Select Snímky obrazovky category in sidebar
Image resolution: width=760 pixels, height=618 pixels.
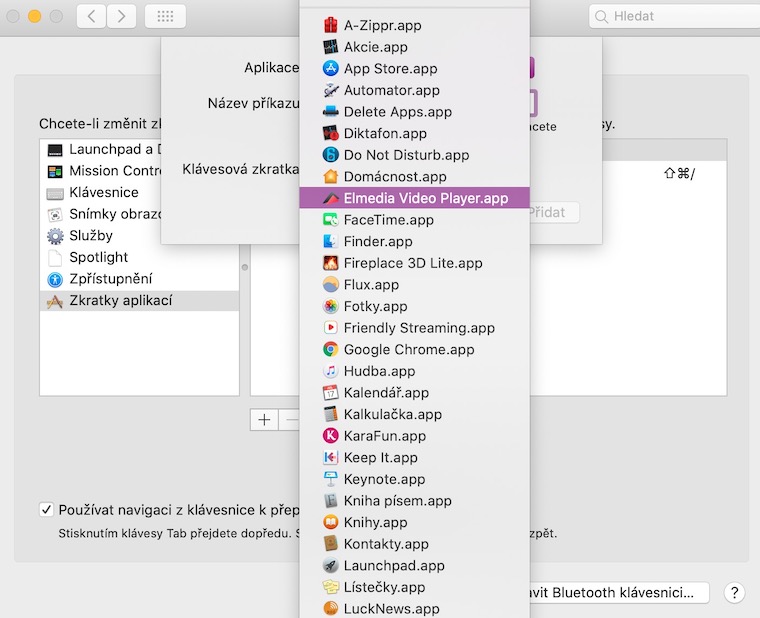tap(101, 214)
